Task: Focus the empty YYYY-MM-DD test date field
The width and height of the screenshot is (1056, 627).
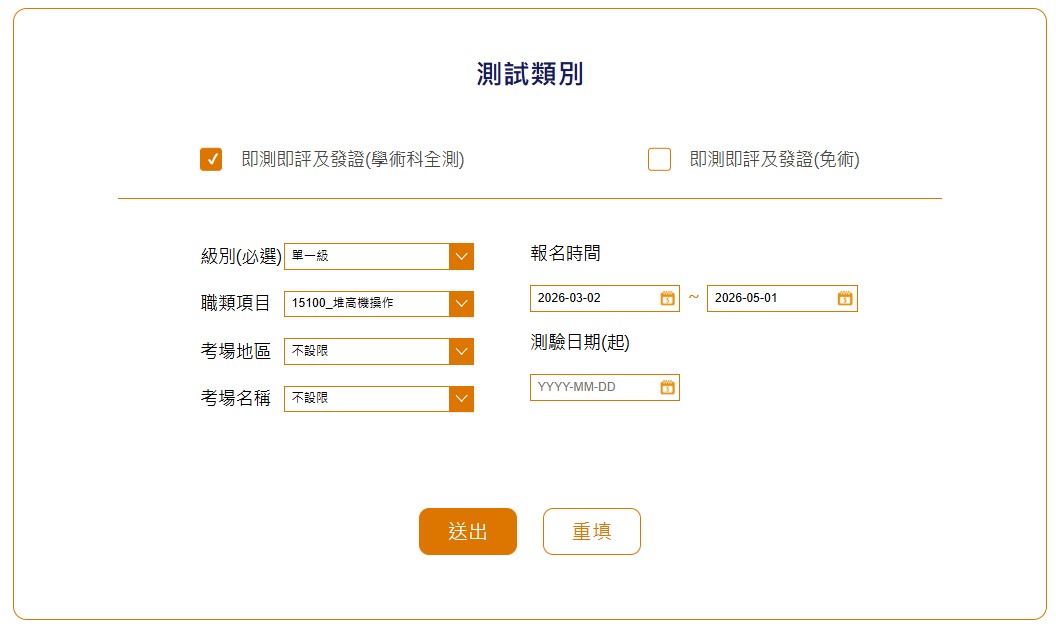Action: click(593, 387)
